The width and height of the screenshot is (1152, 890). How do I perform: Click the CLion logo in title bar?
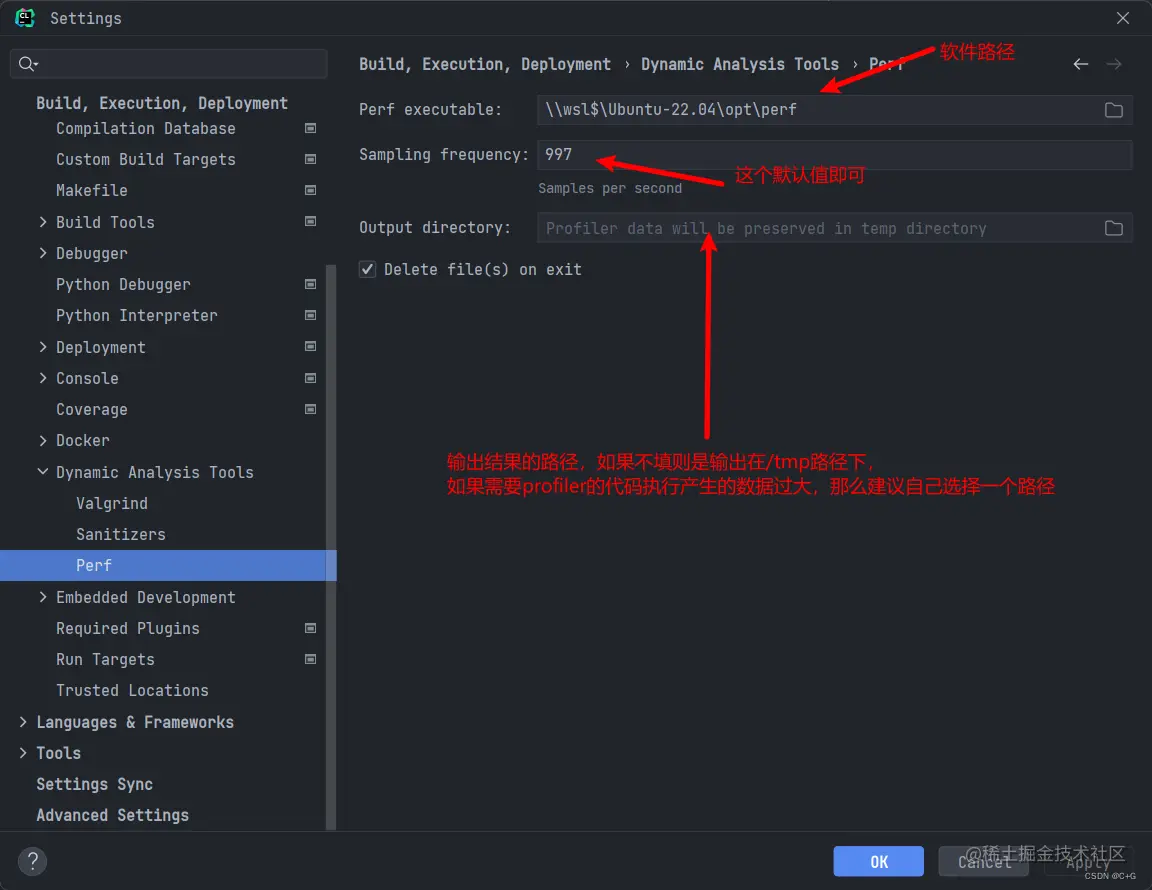click(25, 18)
